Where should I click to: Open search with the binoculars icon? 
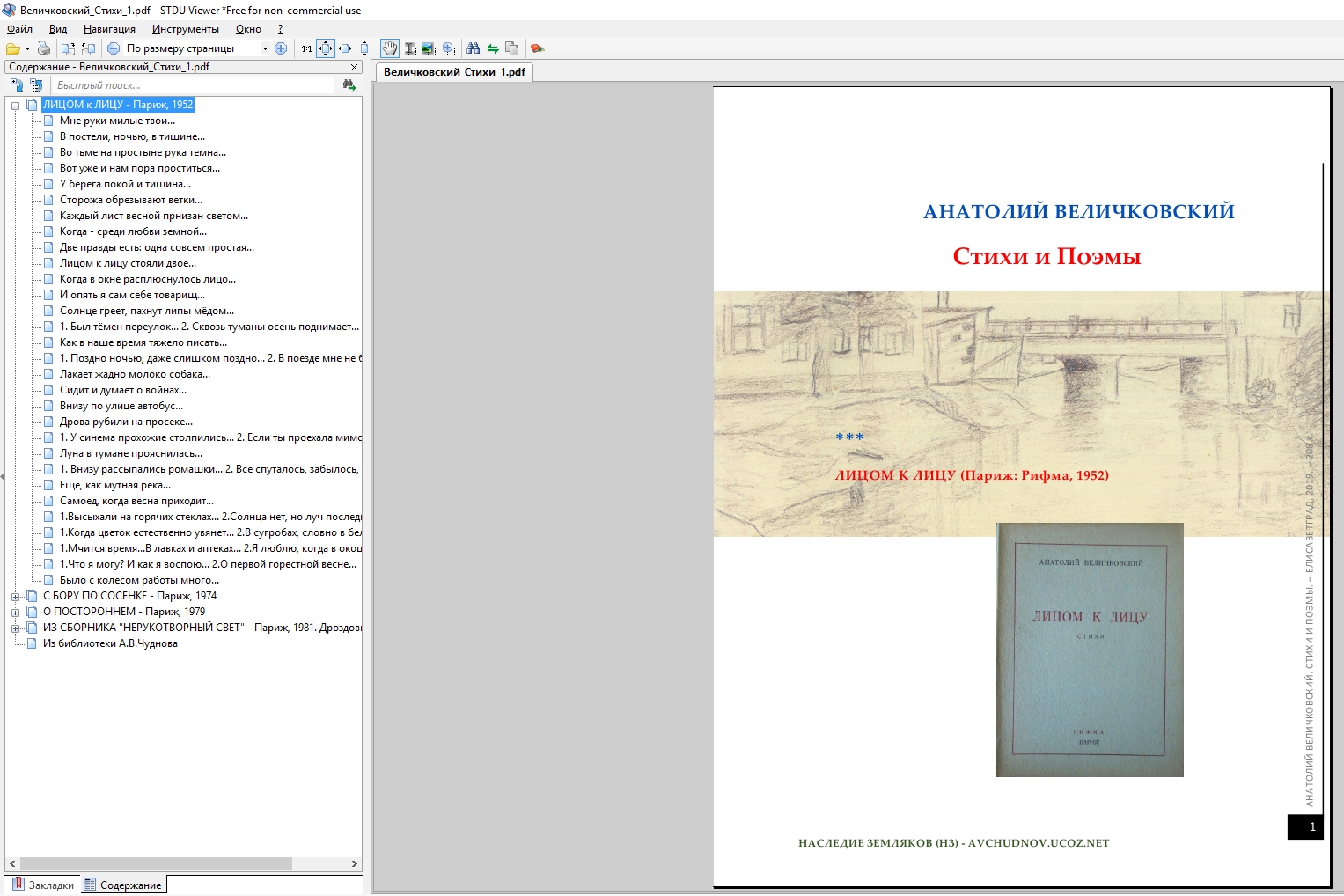tap(474, 48)
